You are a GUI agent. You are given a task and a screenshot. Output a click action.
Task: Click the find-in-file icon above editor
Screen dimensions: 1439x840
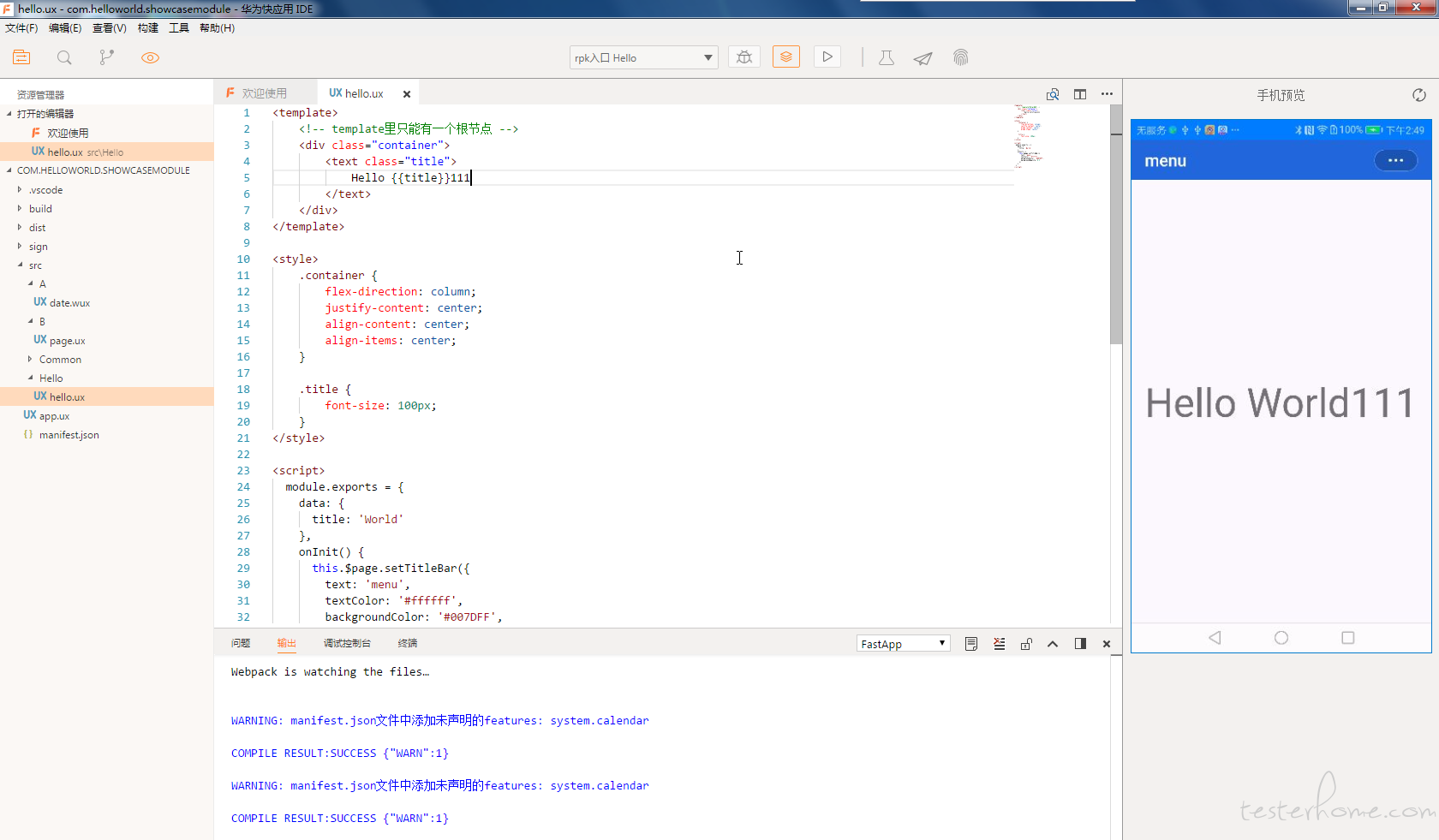(x=1053, y=94)
